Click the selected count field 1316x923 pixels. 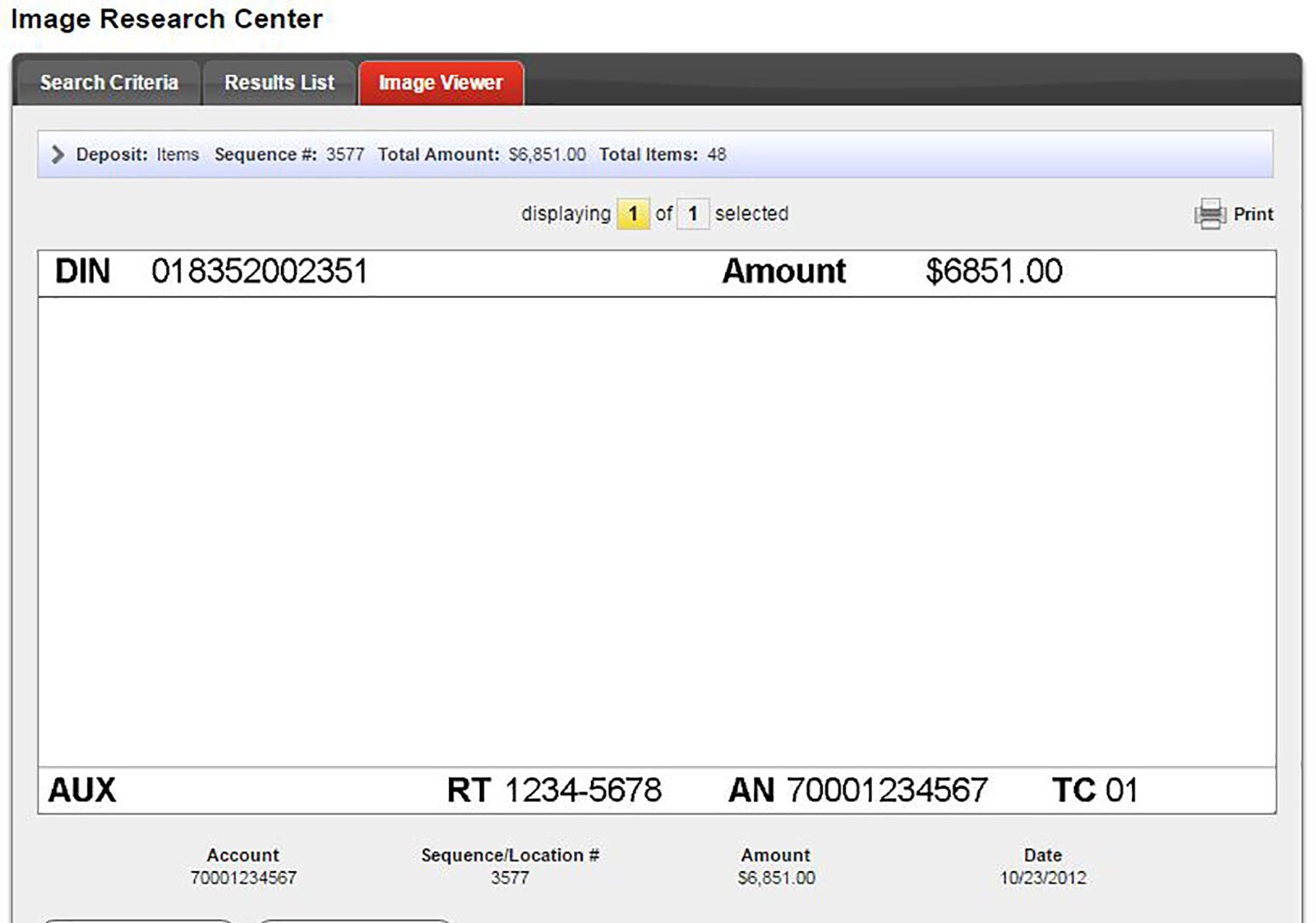click(694, 213)
